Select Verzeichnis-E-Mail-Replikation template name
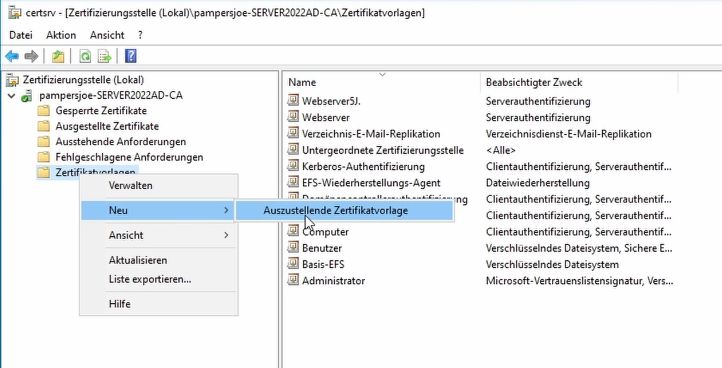The height and width of the screenshot is (368, 722). (371, 134)
